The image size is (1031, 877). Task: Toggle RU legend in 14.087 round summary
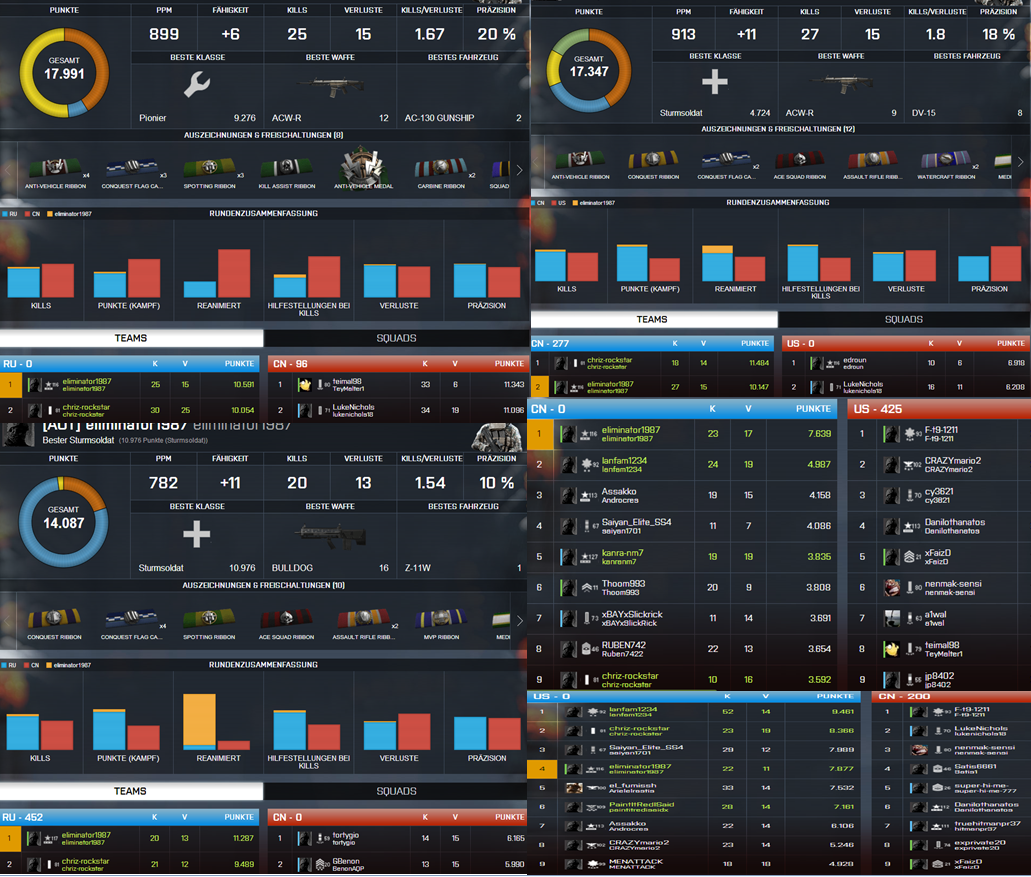(x=9, y=665)
